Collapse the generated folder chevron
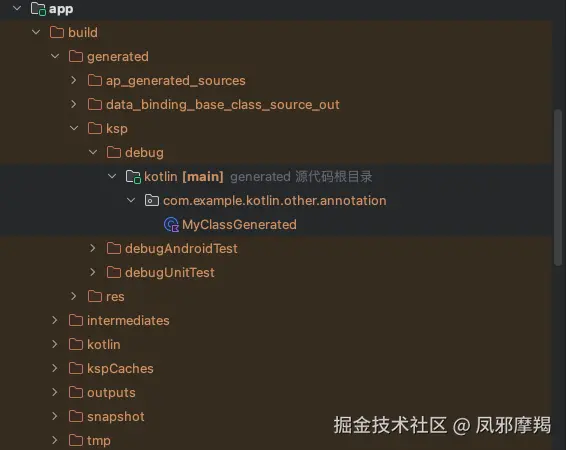The width and height of the screenshot is (566, 450). pyautogui.click(x=55, y=56)
